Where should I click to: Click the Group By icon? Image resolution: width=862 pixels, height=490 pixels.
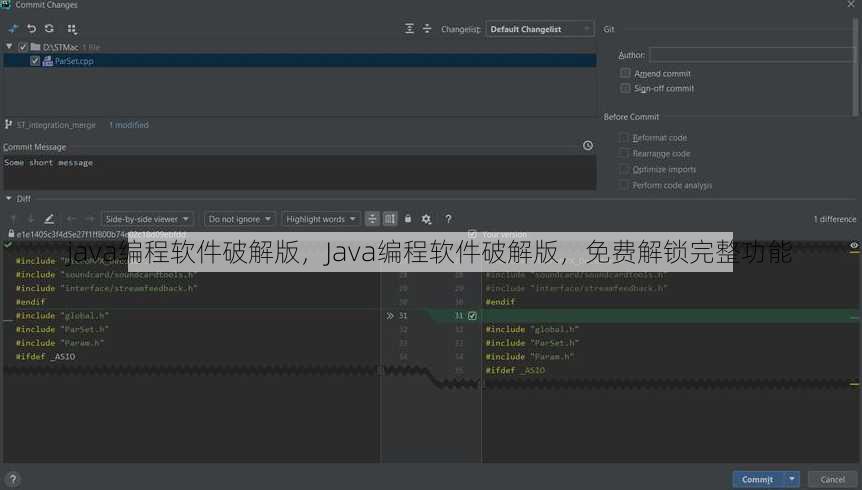[72, 29]
